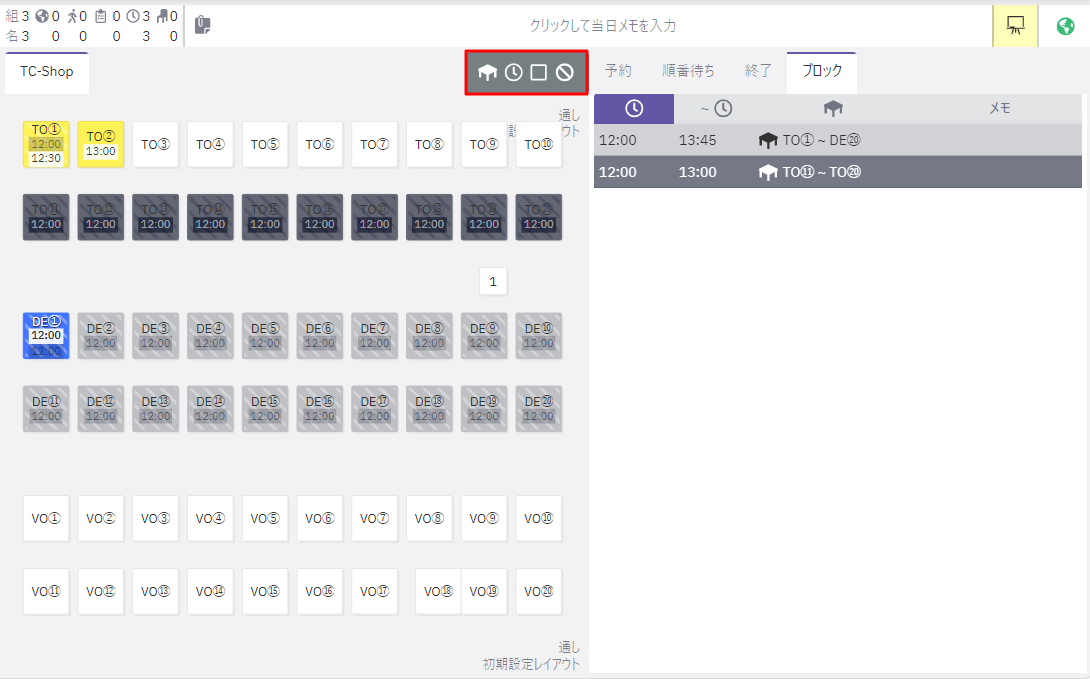
Task: Click the daily memo input field
Action: tap(602, 25)
